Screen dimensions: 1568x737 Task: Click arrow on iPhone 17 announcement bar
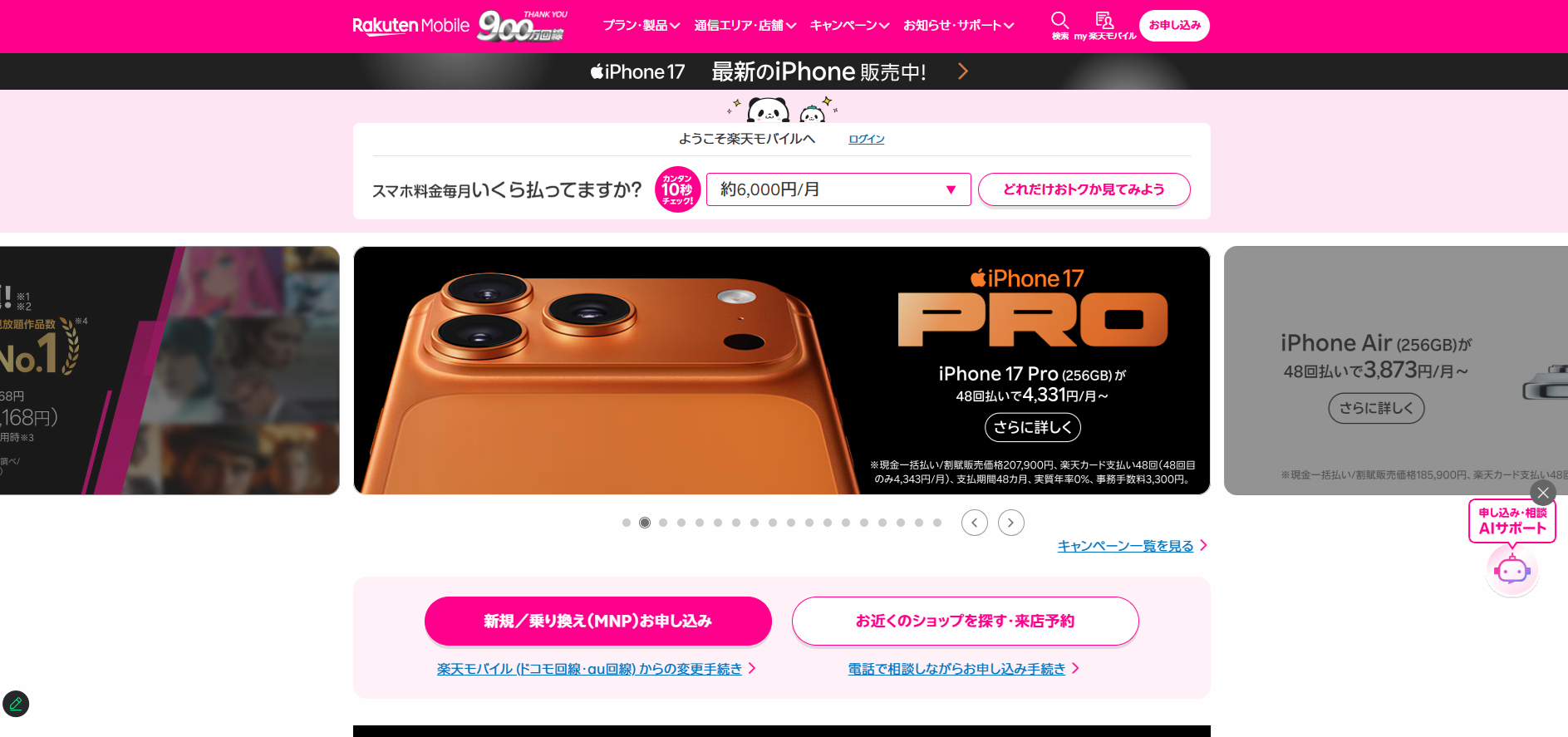point(963,71)
